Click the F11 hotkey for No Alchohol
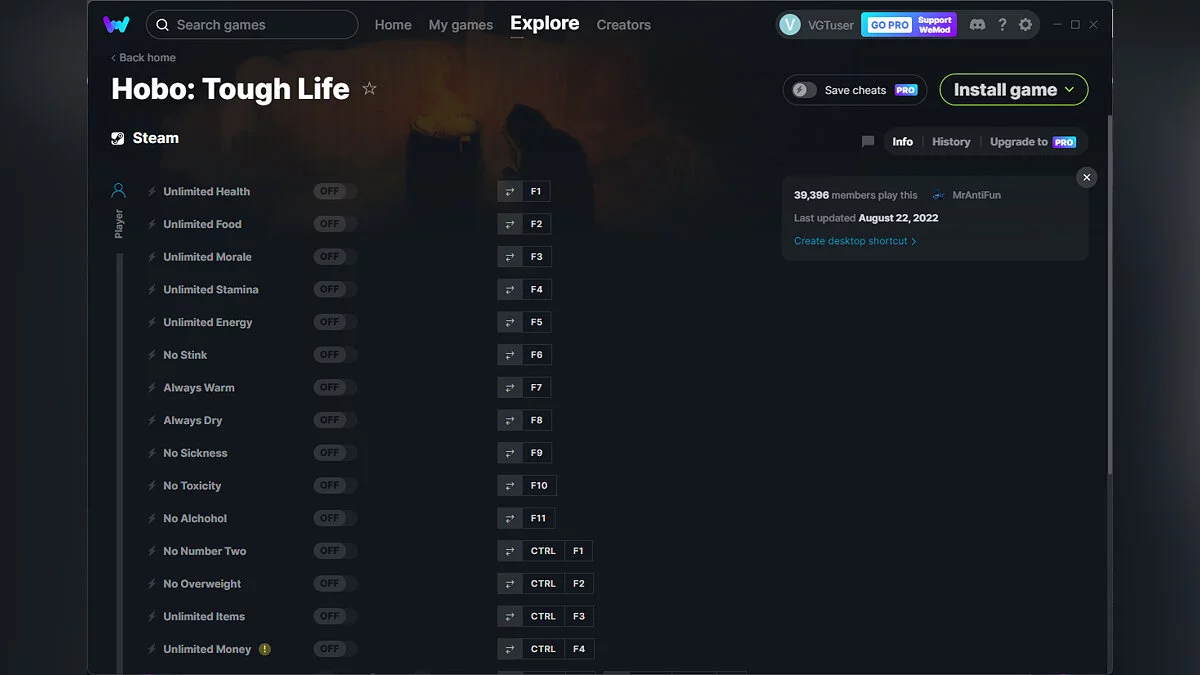The image size is (1200, 675). click(539, 518)
